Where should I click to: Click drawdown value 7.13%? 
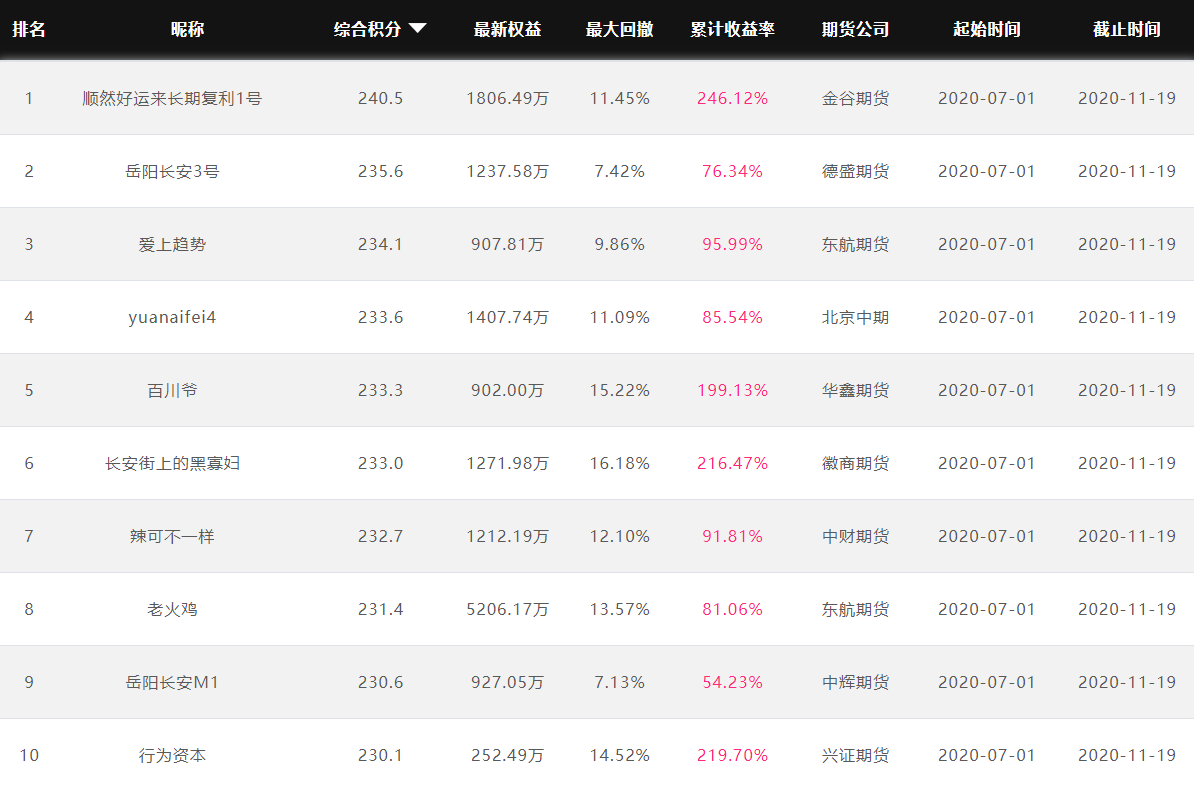pos(620,682)
